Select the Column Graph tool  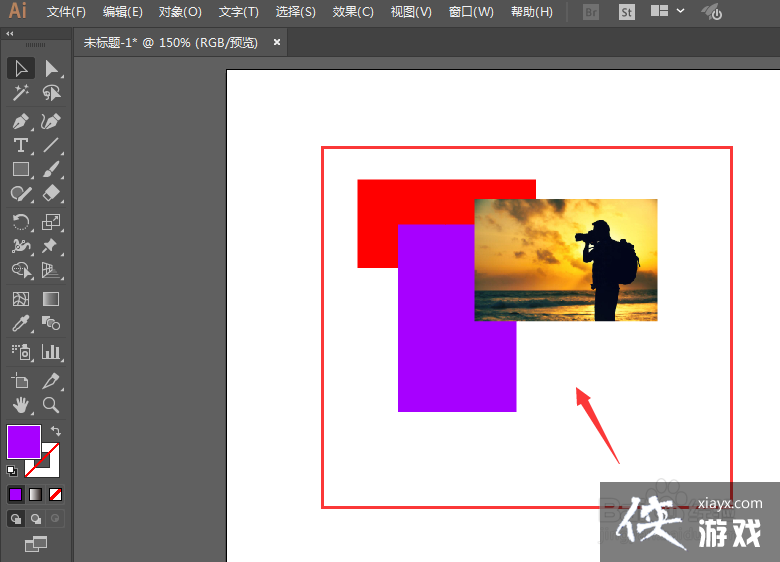tap(51, 352)
